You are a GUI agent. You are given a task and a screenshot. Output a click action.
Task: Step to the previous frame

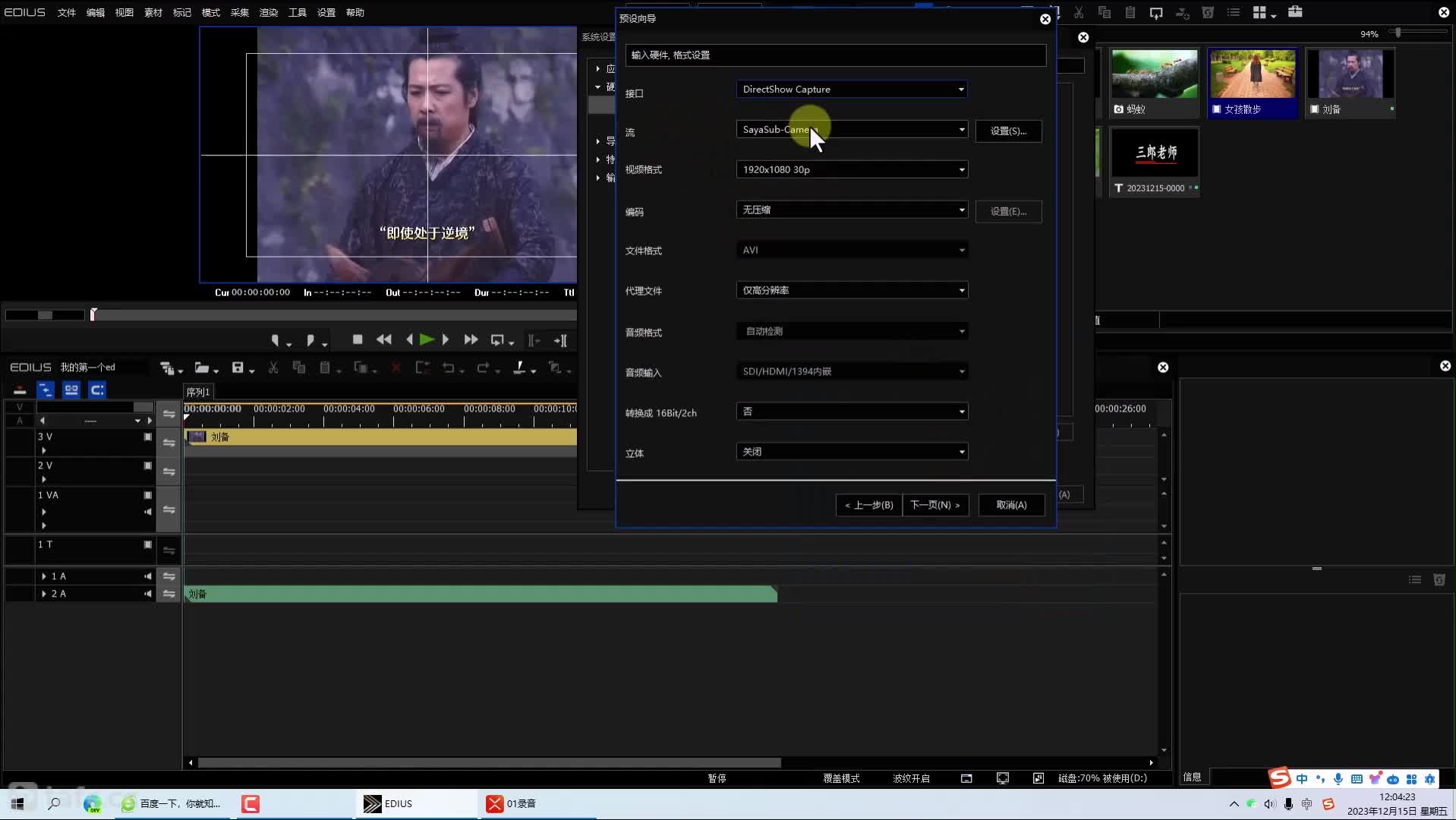click(x=409, y=339)
